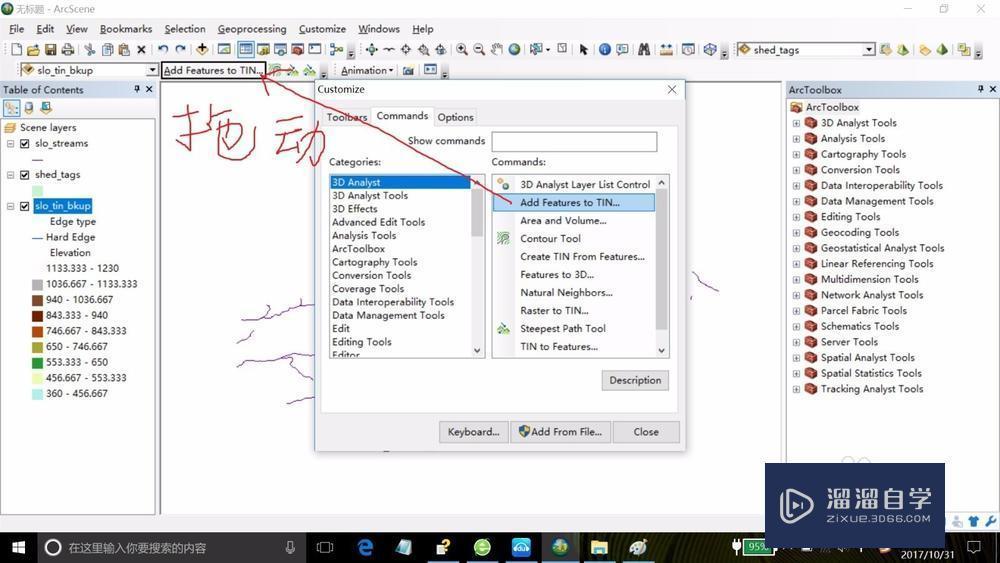The image size is (1000, 563).
Task: Click the Full Extent globe icon
Action: click(x=514, y=49)
